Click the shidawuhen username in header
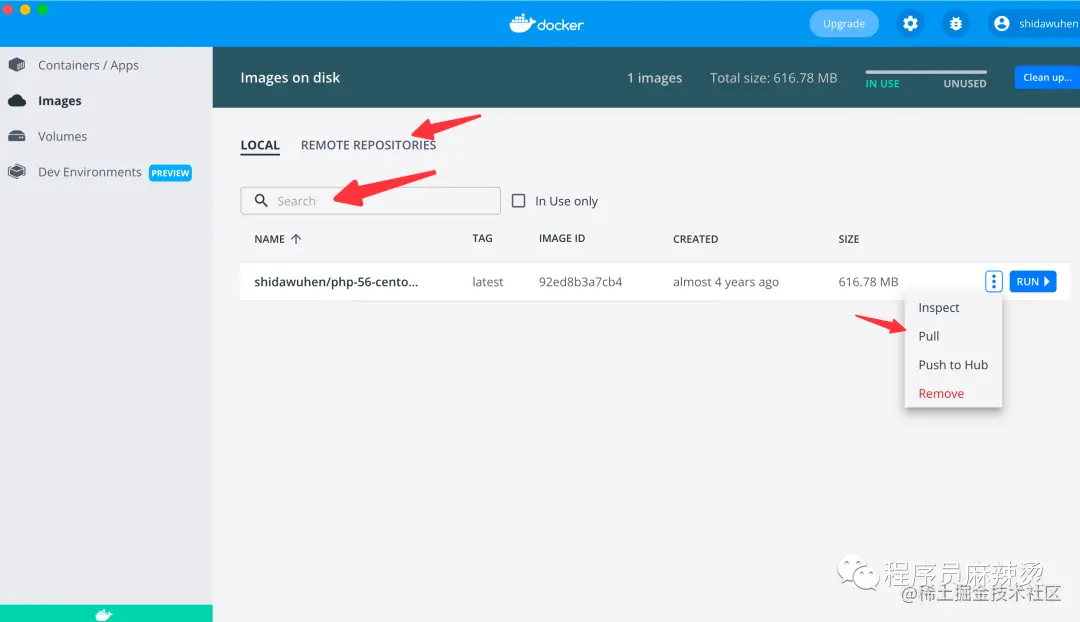The width and height of the screenshot is (1080, 622). (x=1049, y=23)
